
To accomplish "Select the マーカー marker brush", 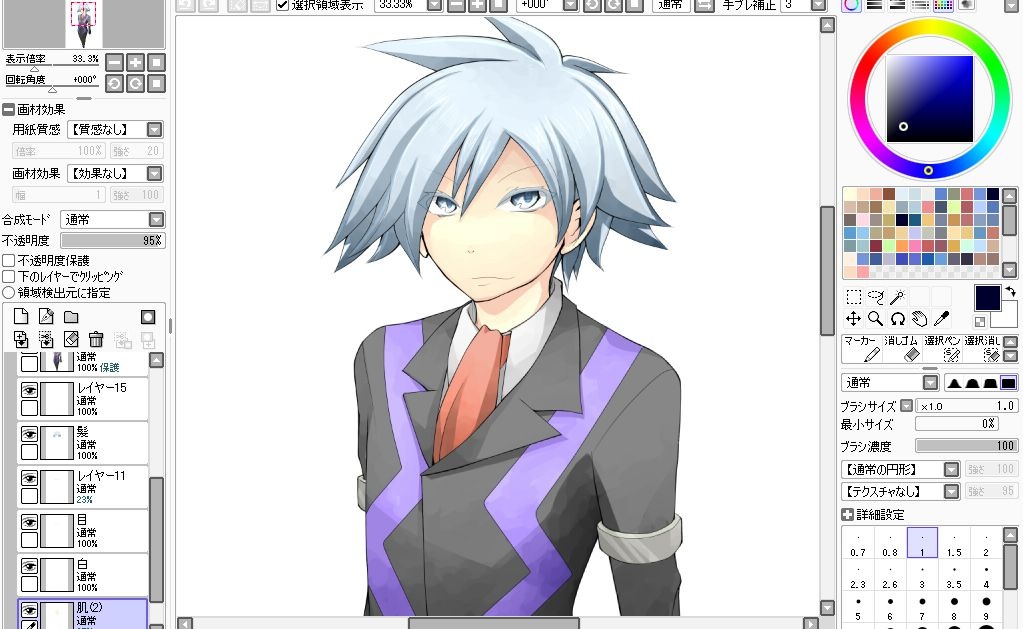I will pos(861,349).
